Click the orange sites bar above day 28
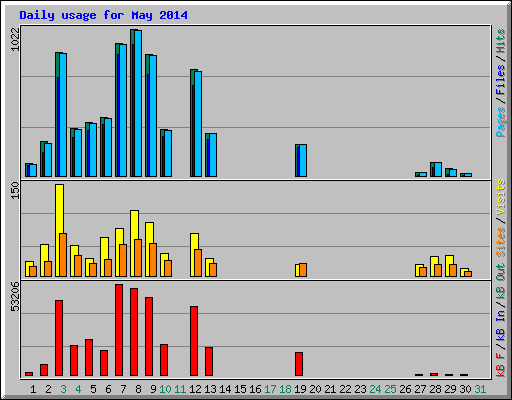512x400 pixels. click(x=438, y=270)
